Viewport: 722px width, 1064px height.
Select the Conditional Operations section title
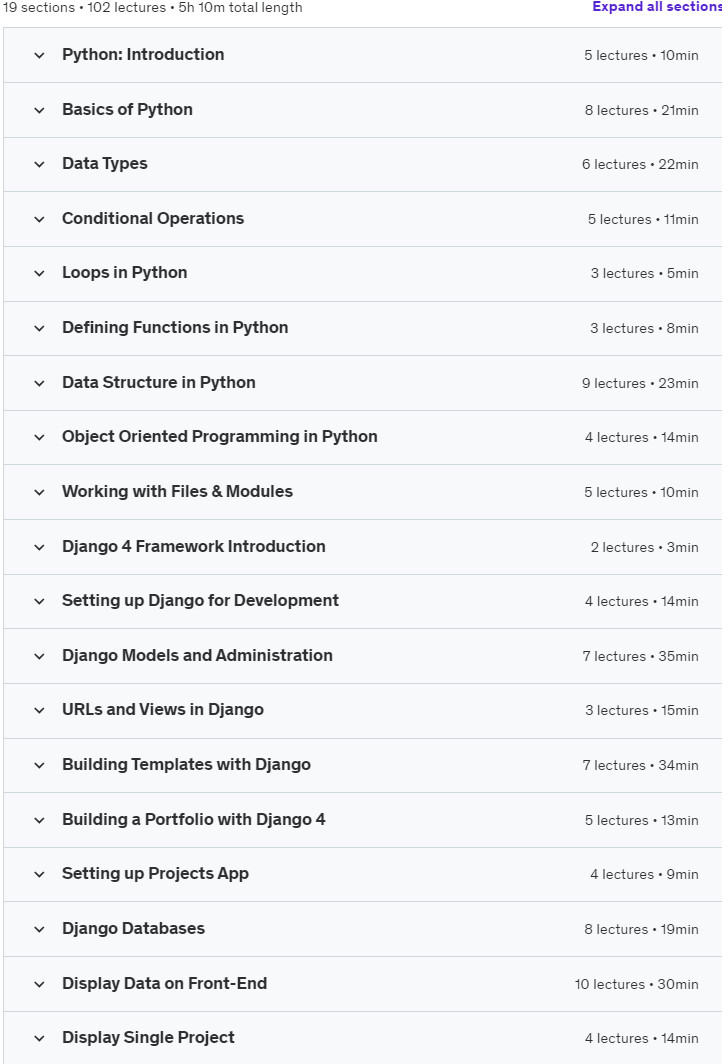[x=153, y=218]
